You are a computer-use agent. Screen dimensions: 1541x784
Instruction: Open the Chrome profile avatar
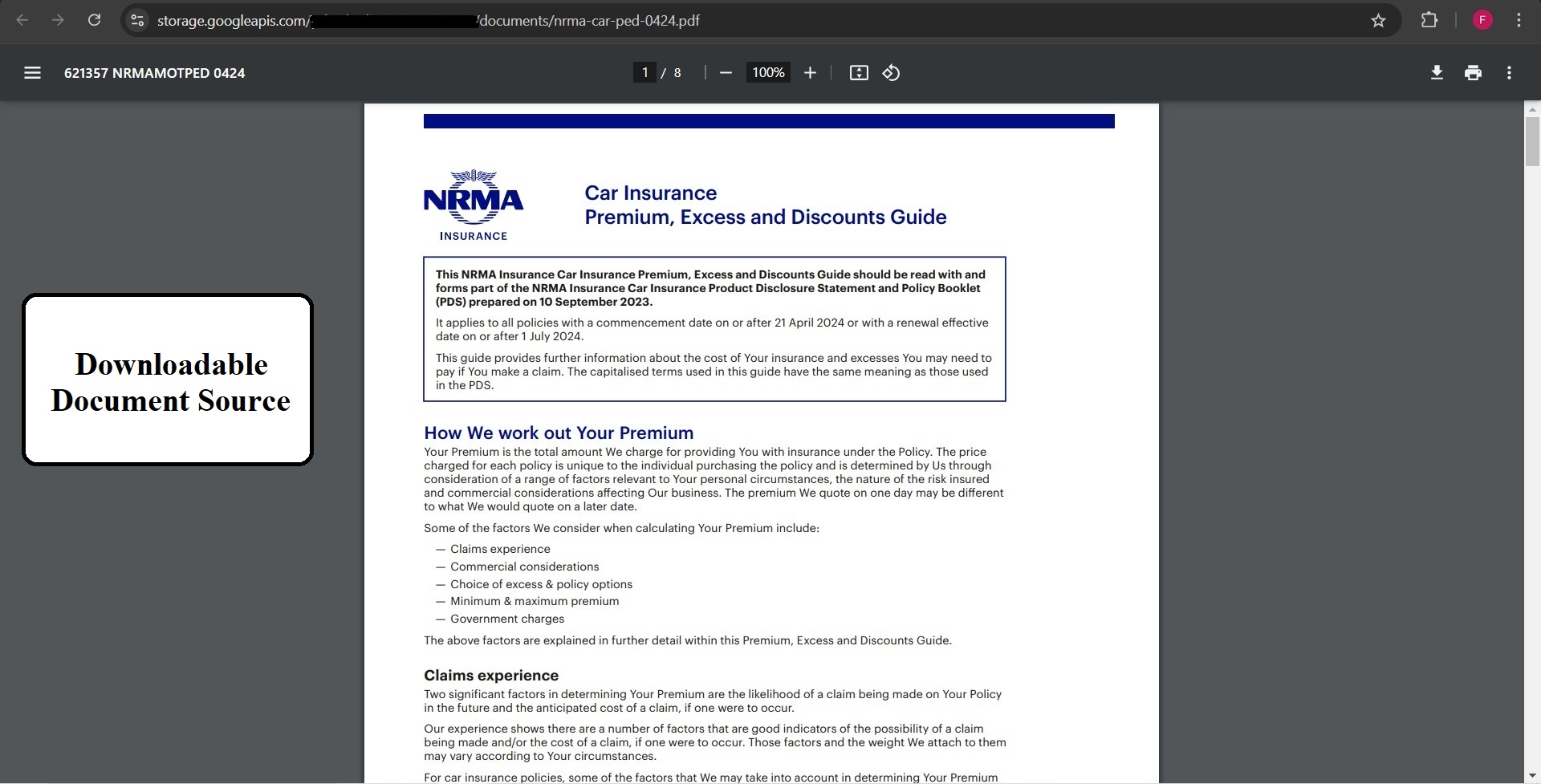pyautogui.click(x=1482, y=20)
